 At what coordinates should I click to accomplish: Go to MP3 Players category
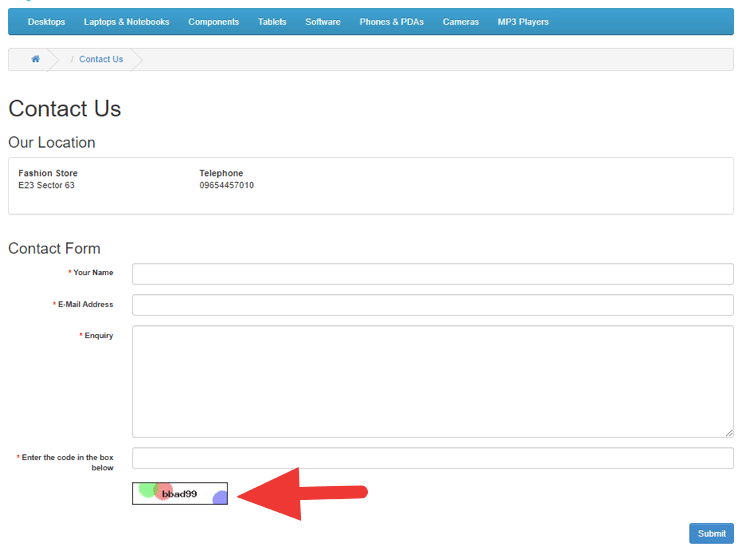click(523, 22)
